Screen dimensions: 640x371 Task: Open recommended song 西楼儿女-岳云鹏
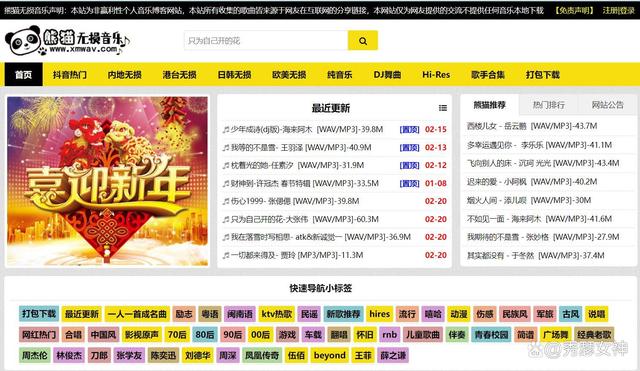pos(532,126)
